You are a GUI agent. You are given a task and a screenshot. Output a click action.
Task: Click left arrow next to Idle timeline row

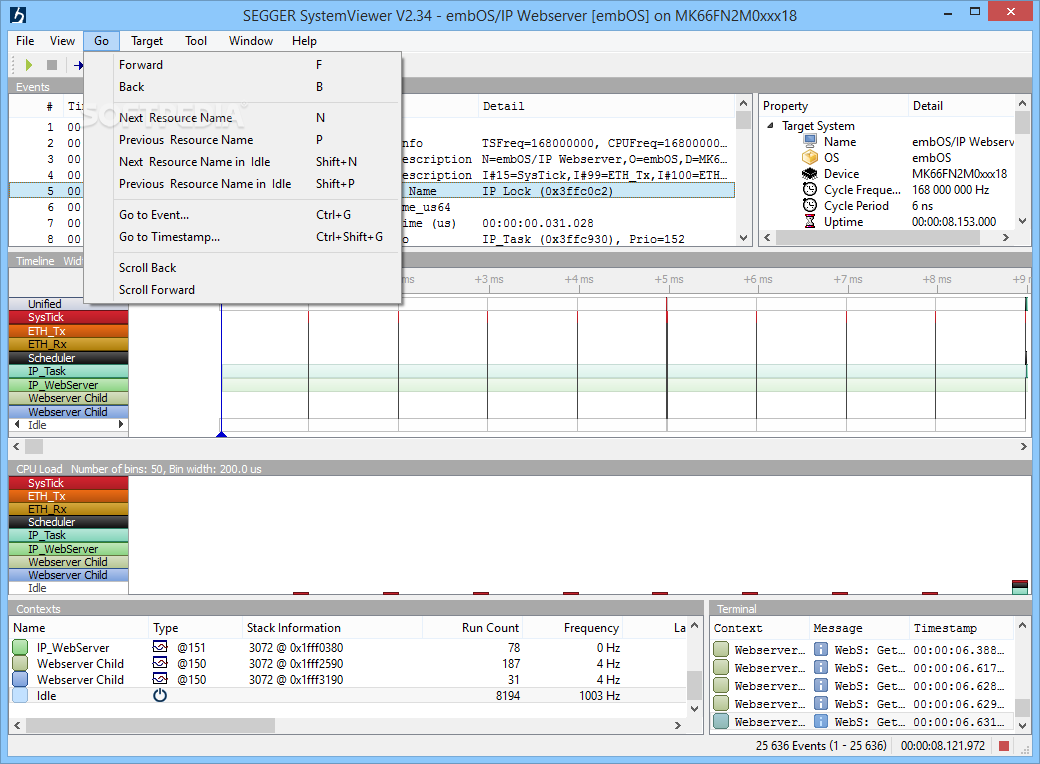pos(17,424)
